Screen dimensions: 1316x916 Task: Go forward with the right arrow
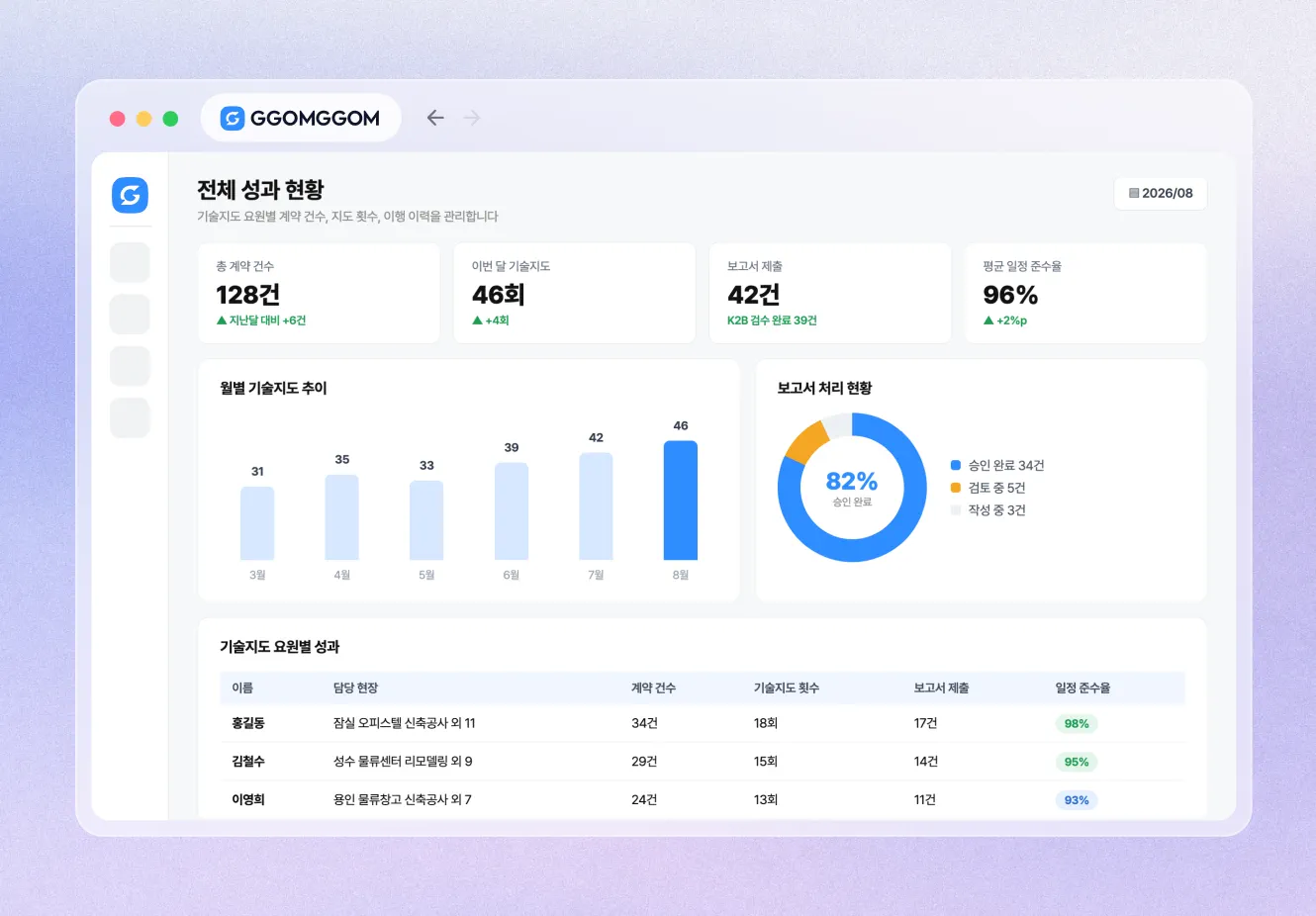[472, 118]
